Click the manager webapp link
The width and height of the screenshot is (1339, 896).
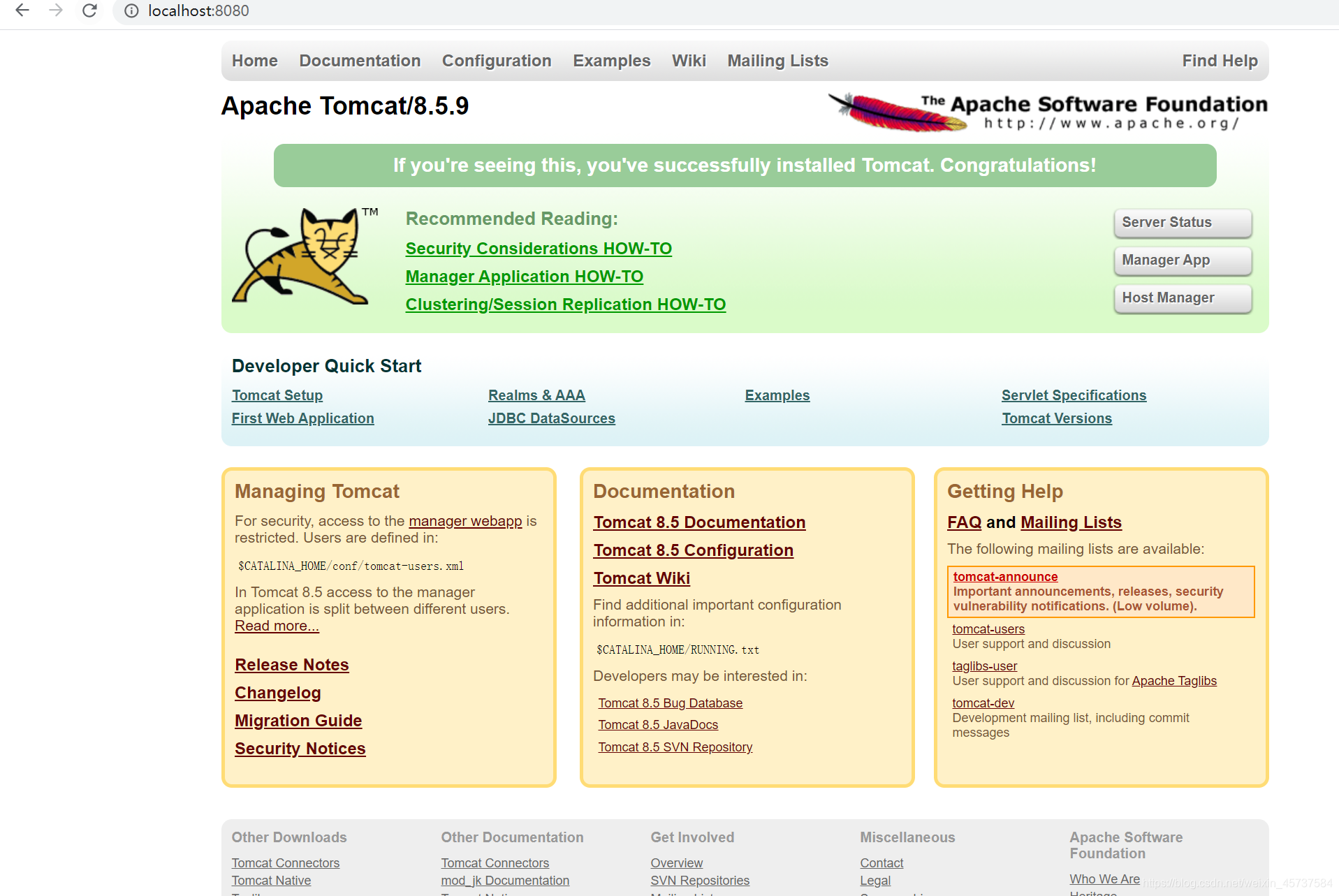[x=465, y=521]
